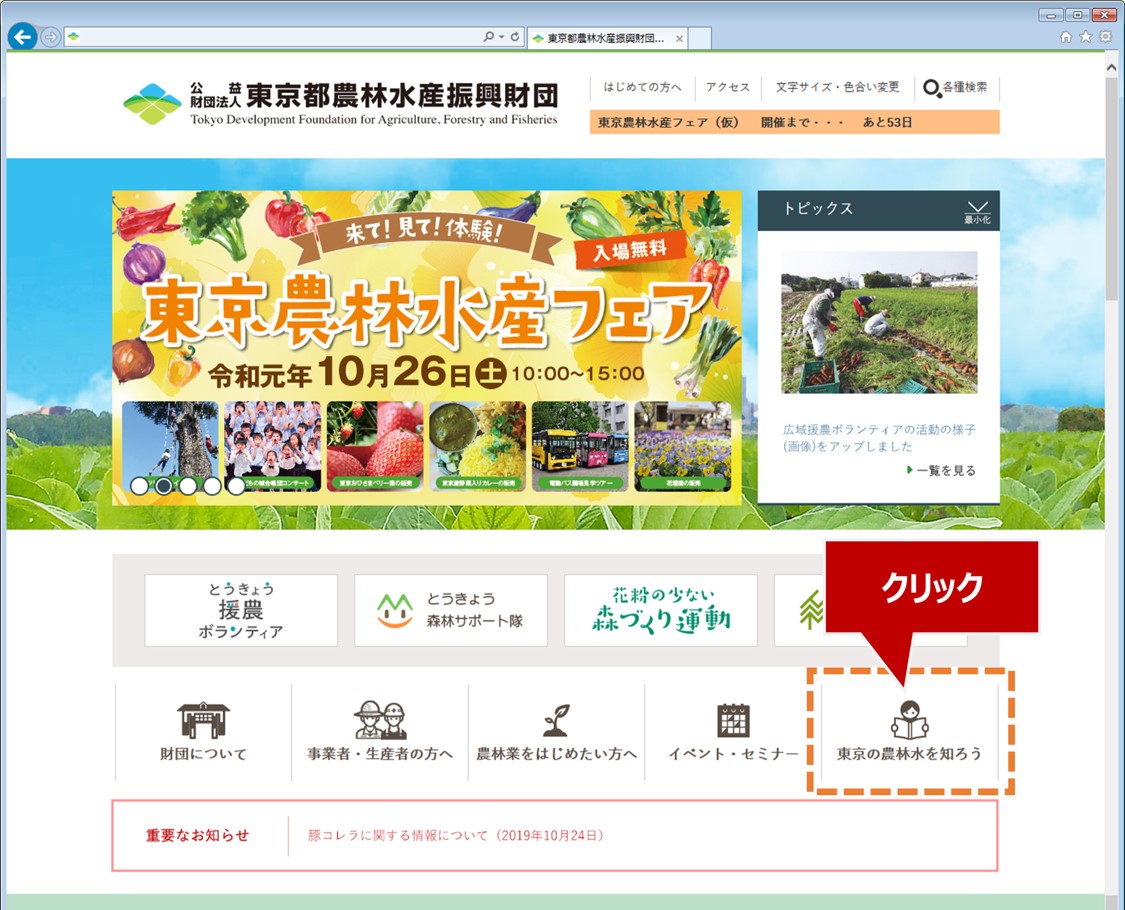
Task: Click the 事業者・生産者の方へ farmers icon
Action: coord(380,720)
